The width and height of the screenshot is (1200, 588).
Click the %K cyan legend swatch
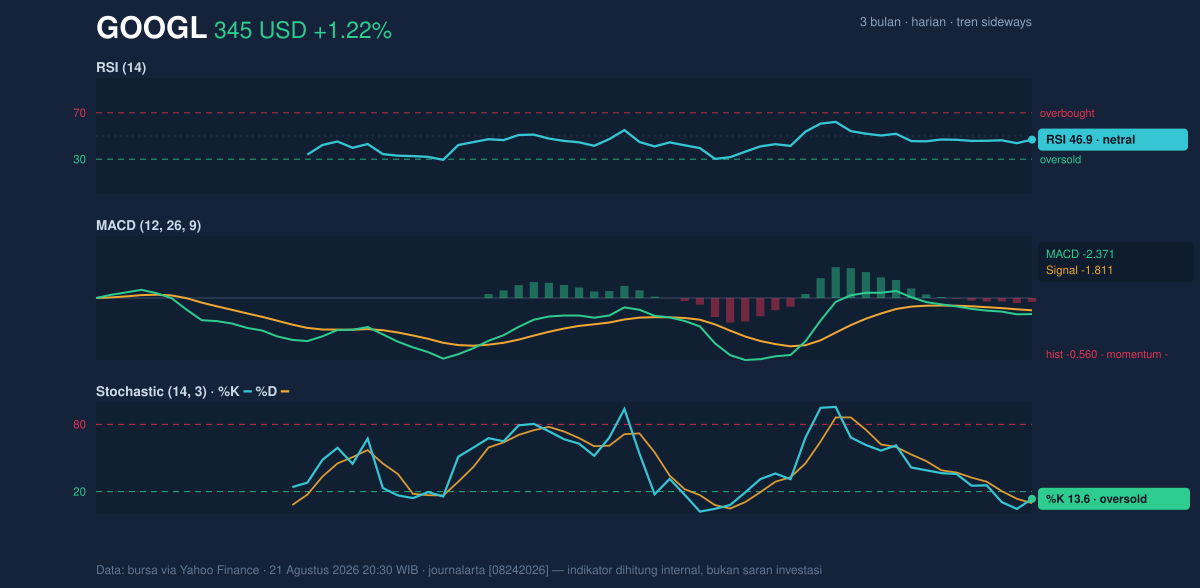click(247, 392)
